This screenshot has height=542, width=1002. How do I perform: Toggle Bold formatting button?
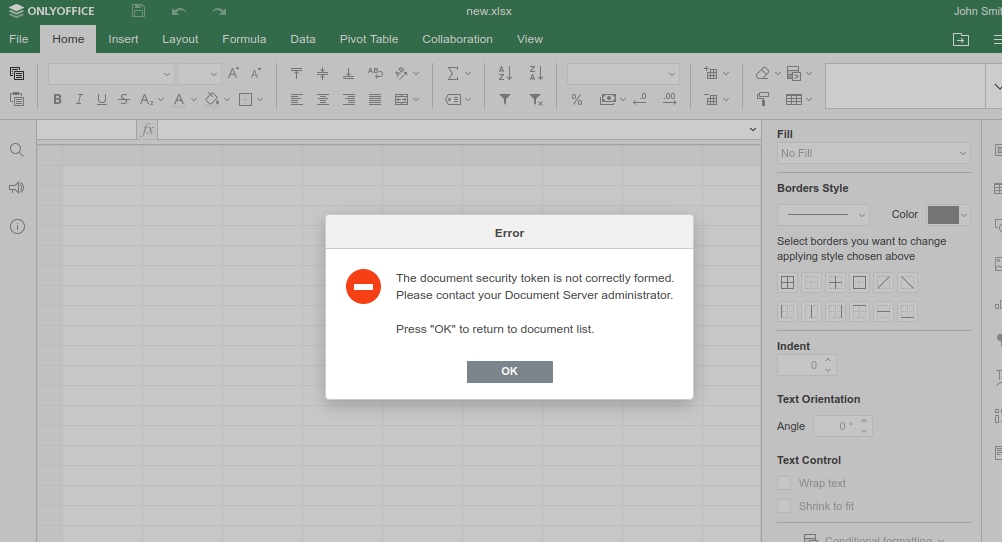[57, 99]
